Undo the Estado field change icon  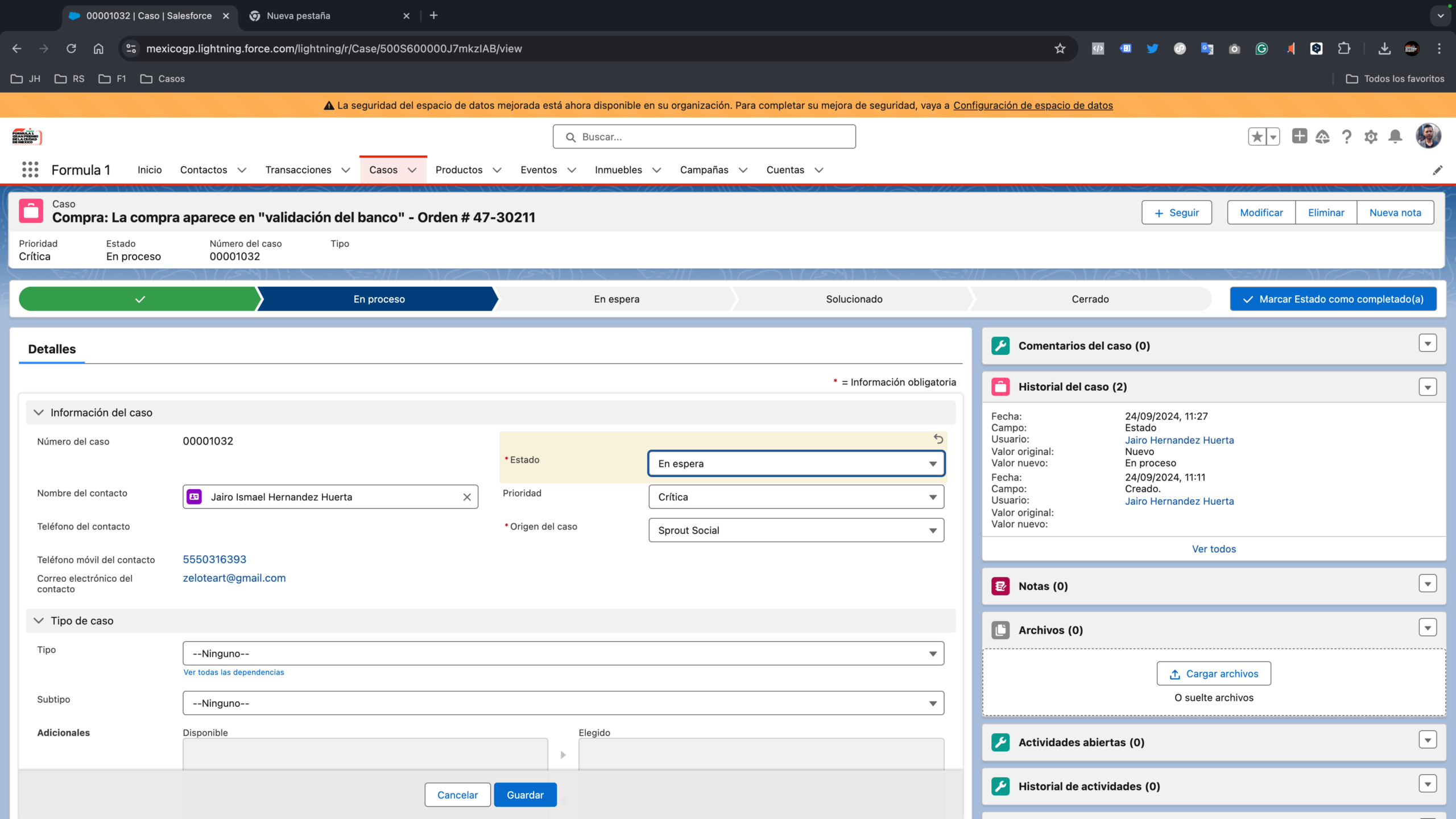(x=938, y=439)
